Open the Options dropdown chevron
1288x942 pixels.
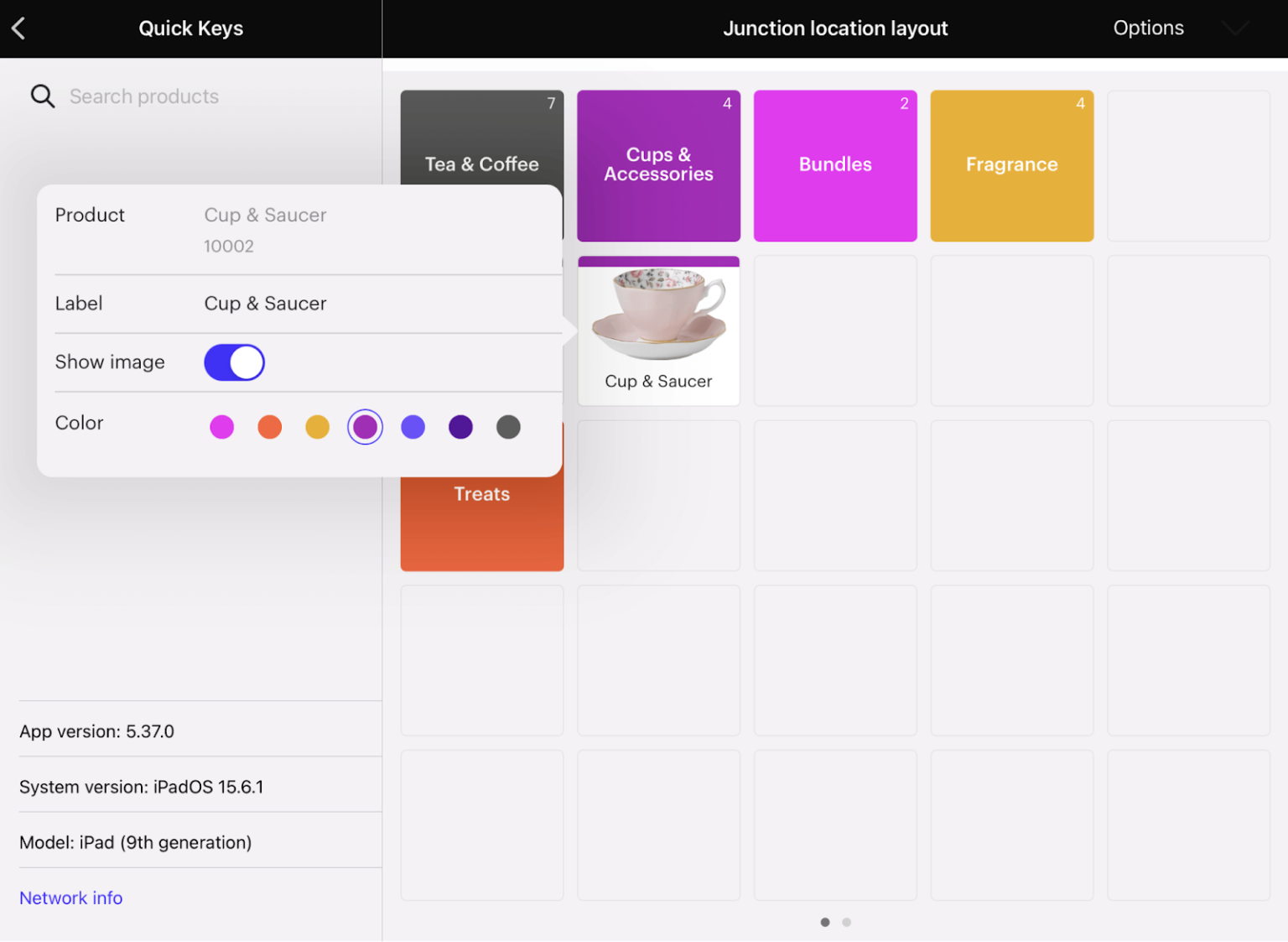click(1234, 28)
